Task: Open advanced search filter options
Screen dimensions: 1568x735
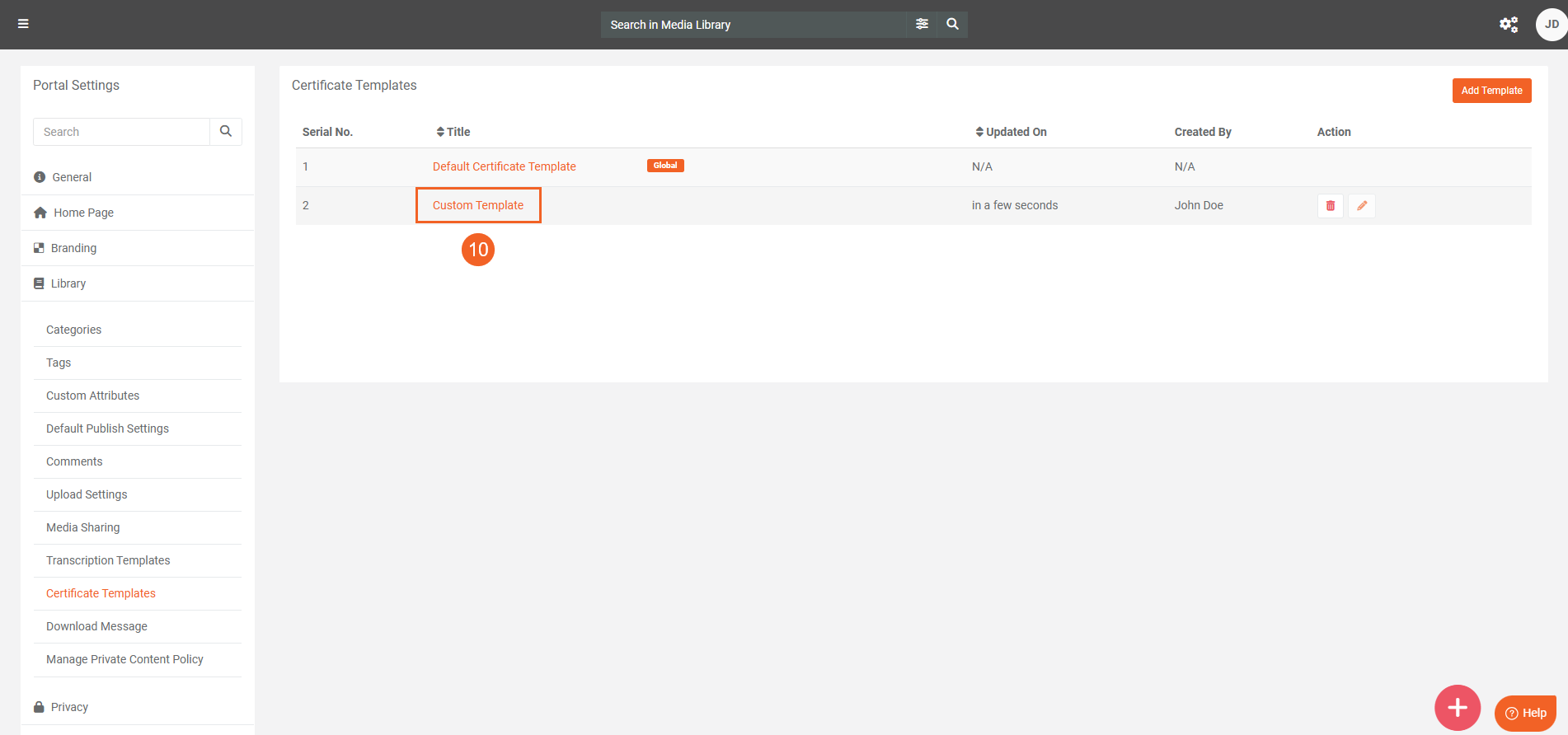Action: (922, 24)
